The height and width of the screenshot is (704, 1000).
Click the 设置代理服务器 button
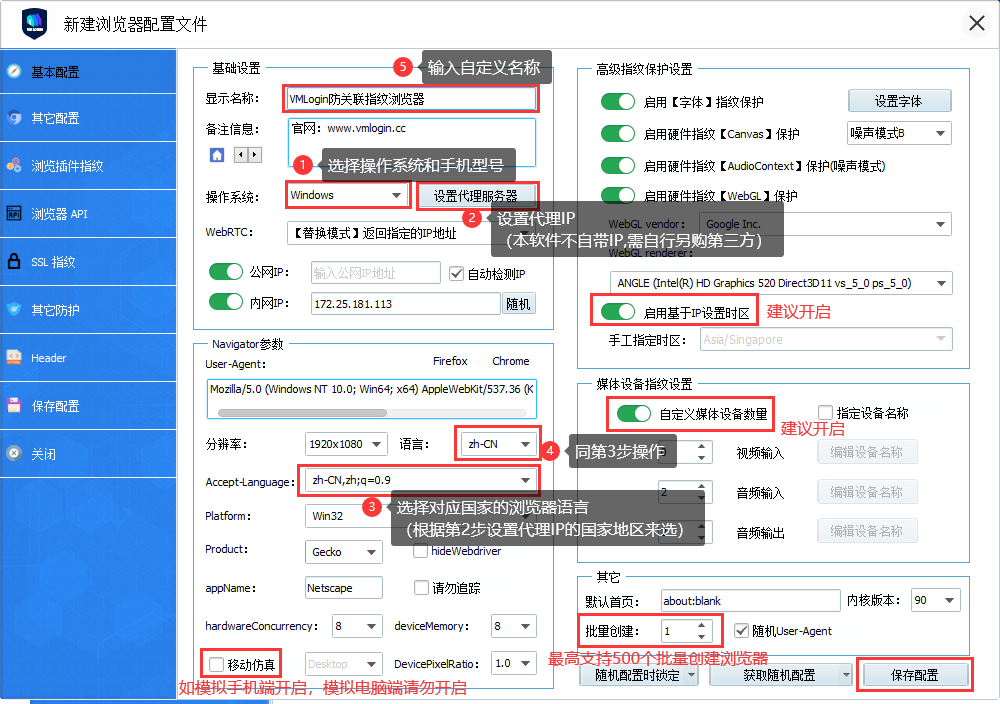(476, 196)
